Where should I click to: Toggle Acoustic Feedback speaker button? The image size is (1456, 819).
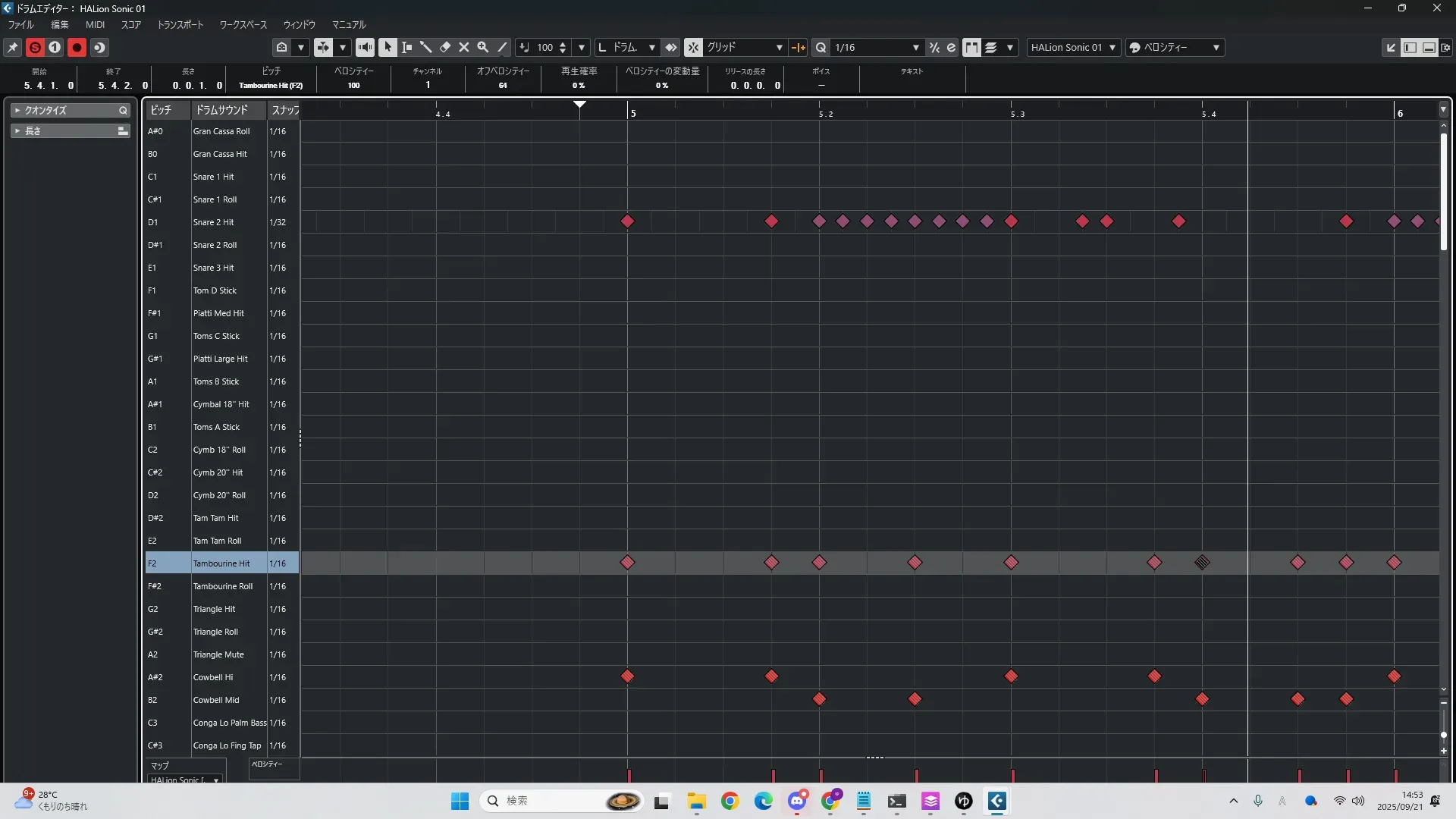pos(365,47)
